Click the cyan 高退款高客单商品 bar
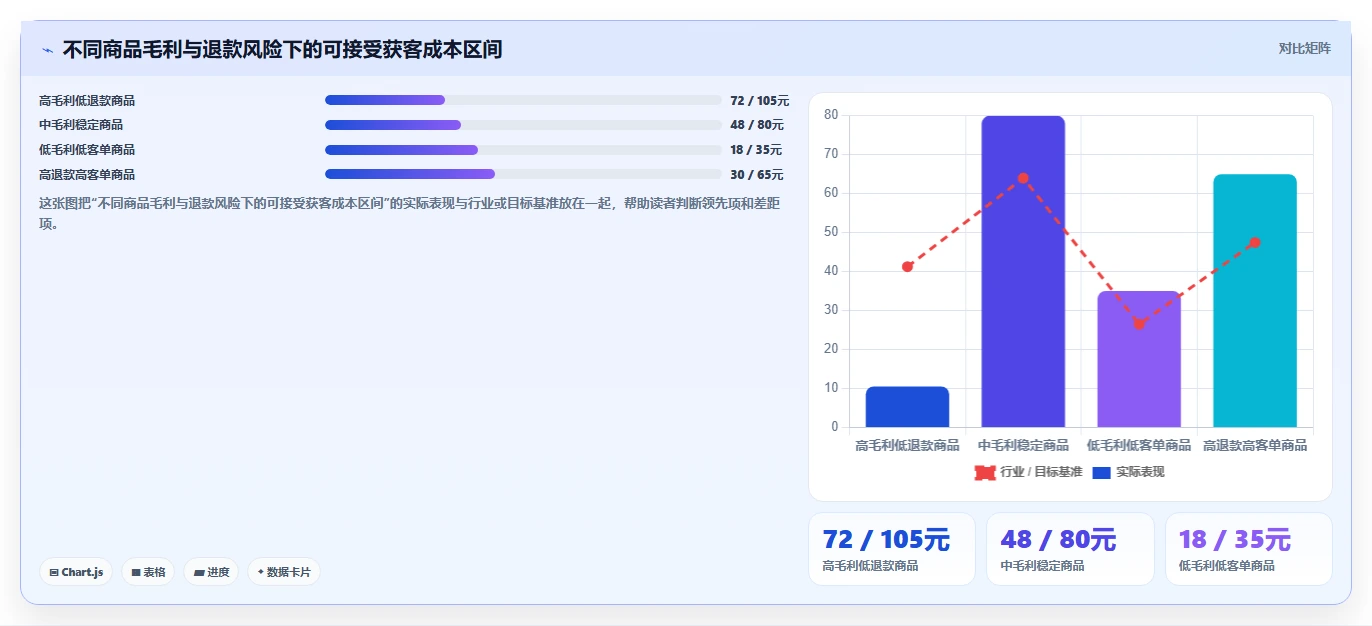This screenshot has width=1372, height=626. coord(1255,301)
